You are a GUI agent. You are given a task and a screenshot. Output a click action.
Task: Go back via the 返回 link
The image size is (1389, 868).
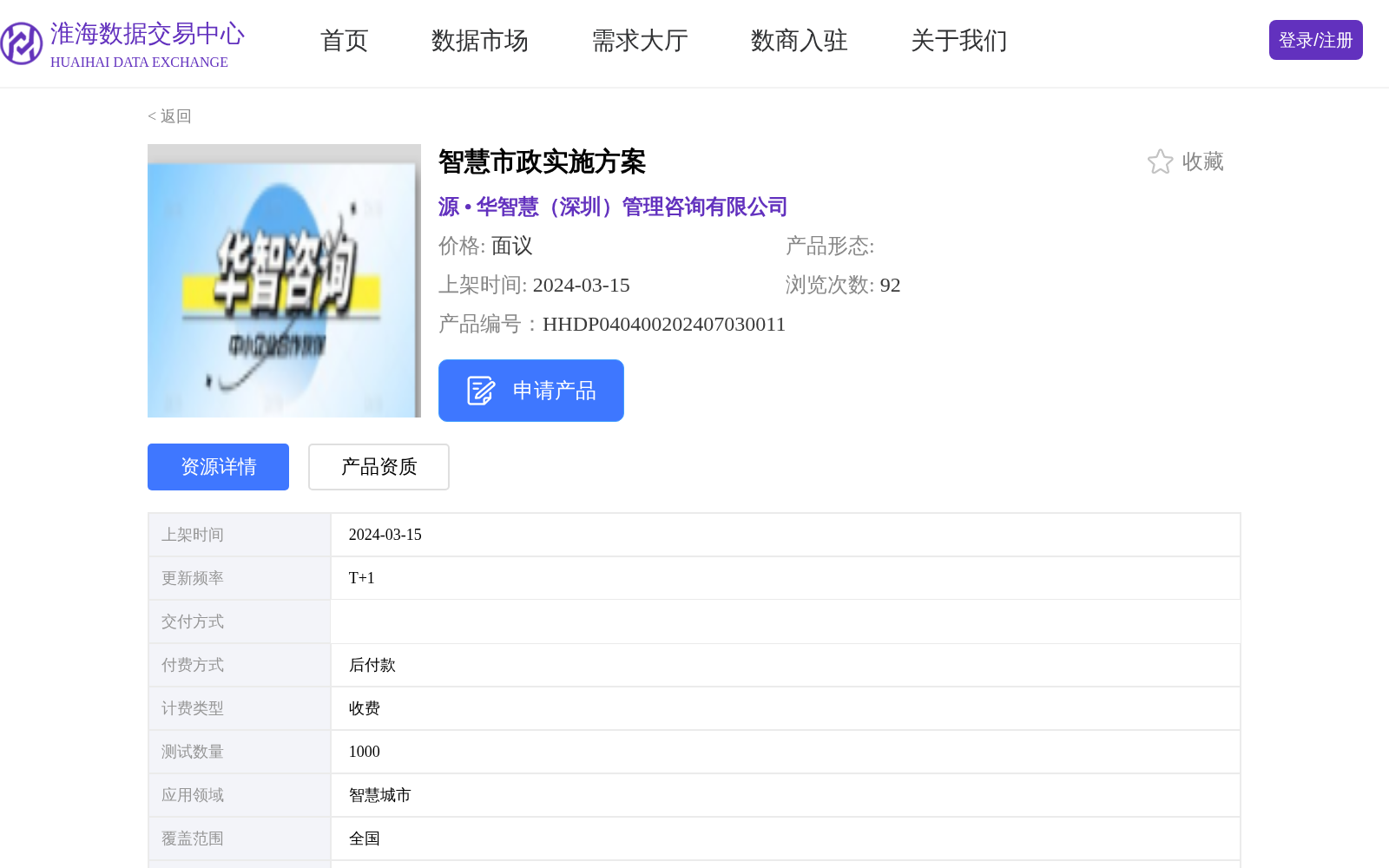(x=169, y=116)
